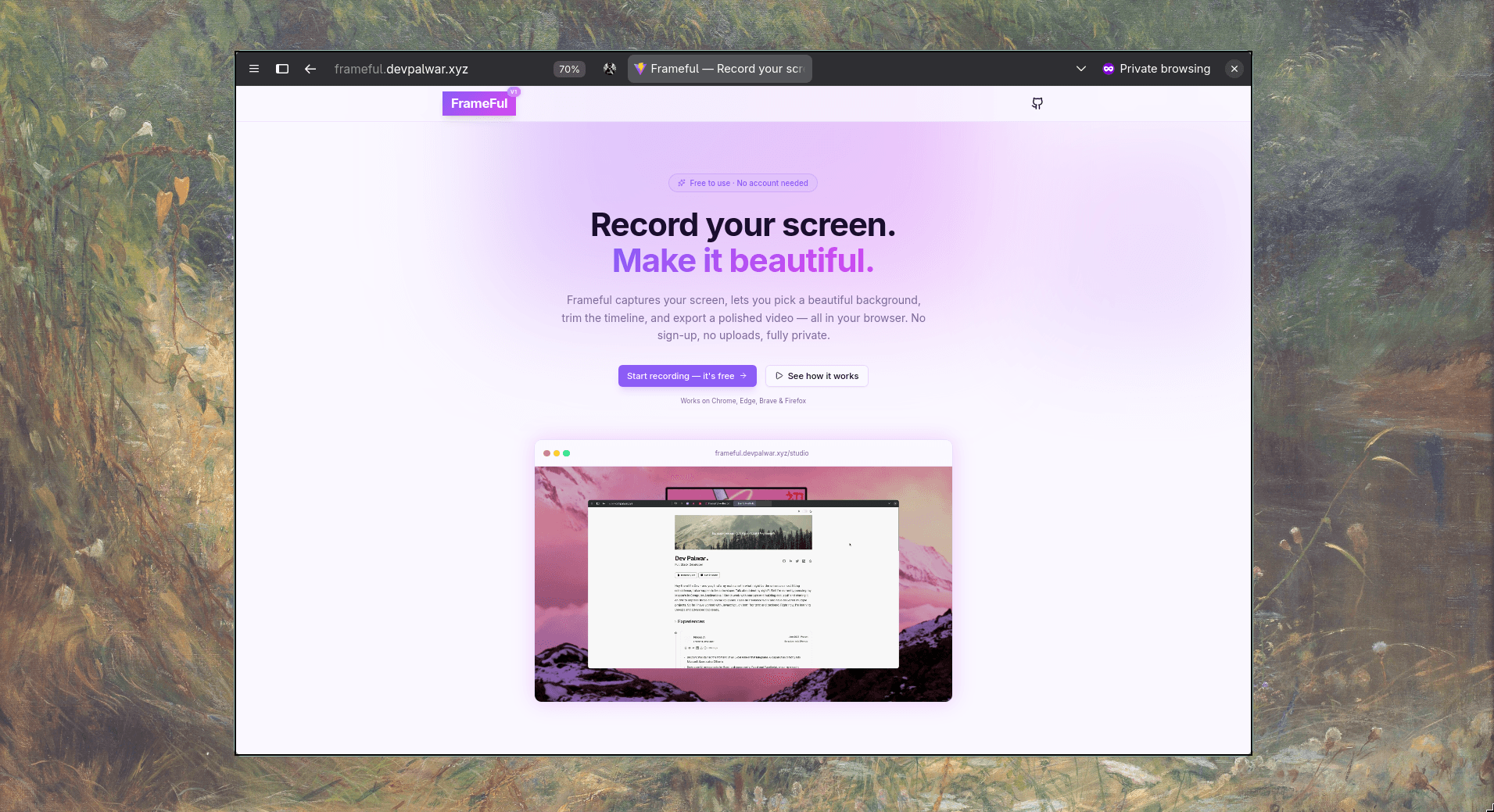
Task: Expand the v1 badge on the FrameFul logo
Action: 514,91
